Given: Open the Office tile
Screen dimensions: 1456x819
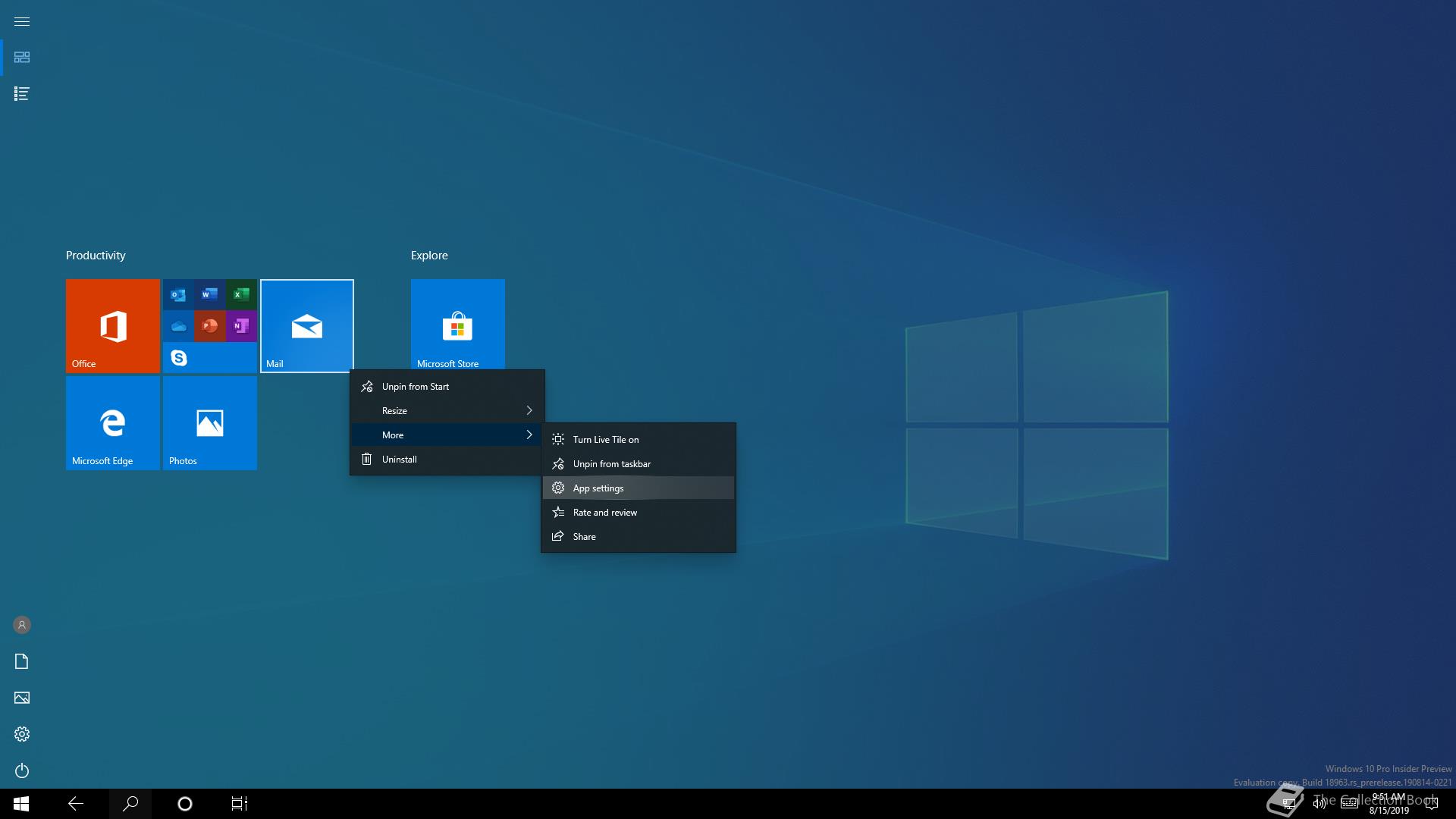Looking at the screenshot, I should point(112,326).
